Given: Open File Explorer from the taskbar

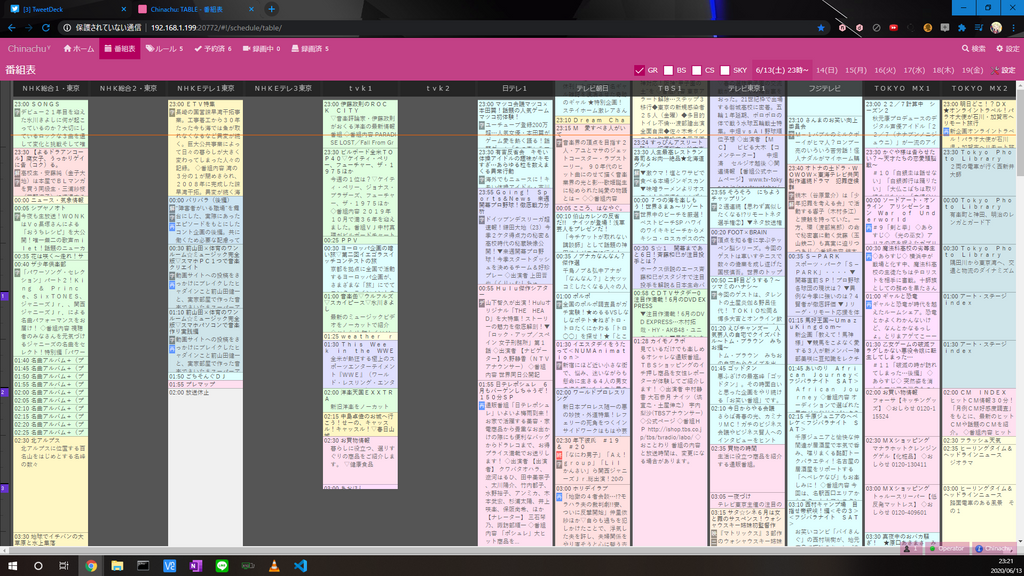Looking at the screenshot, I should [117, 566].
